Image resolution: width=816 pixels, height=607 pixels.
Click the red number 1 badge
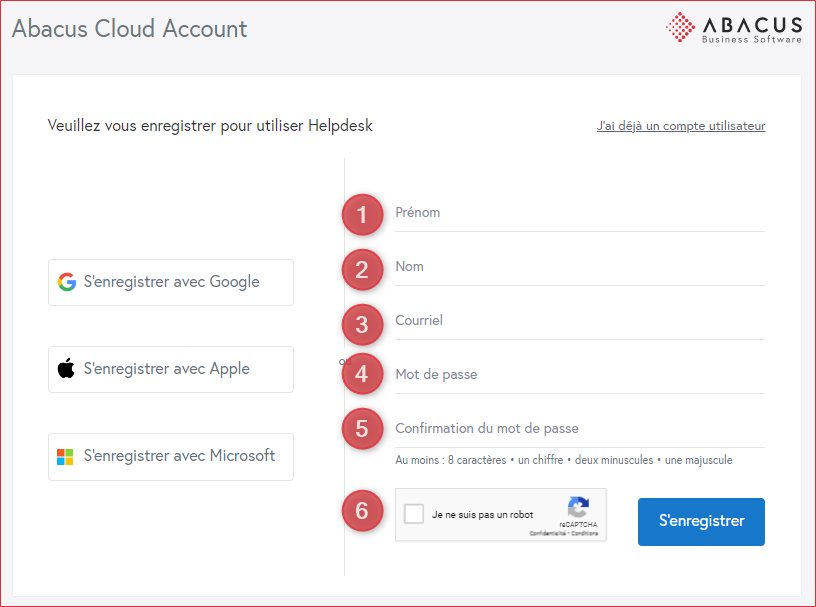tap(362, 214)
